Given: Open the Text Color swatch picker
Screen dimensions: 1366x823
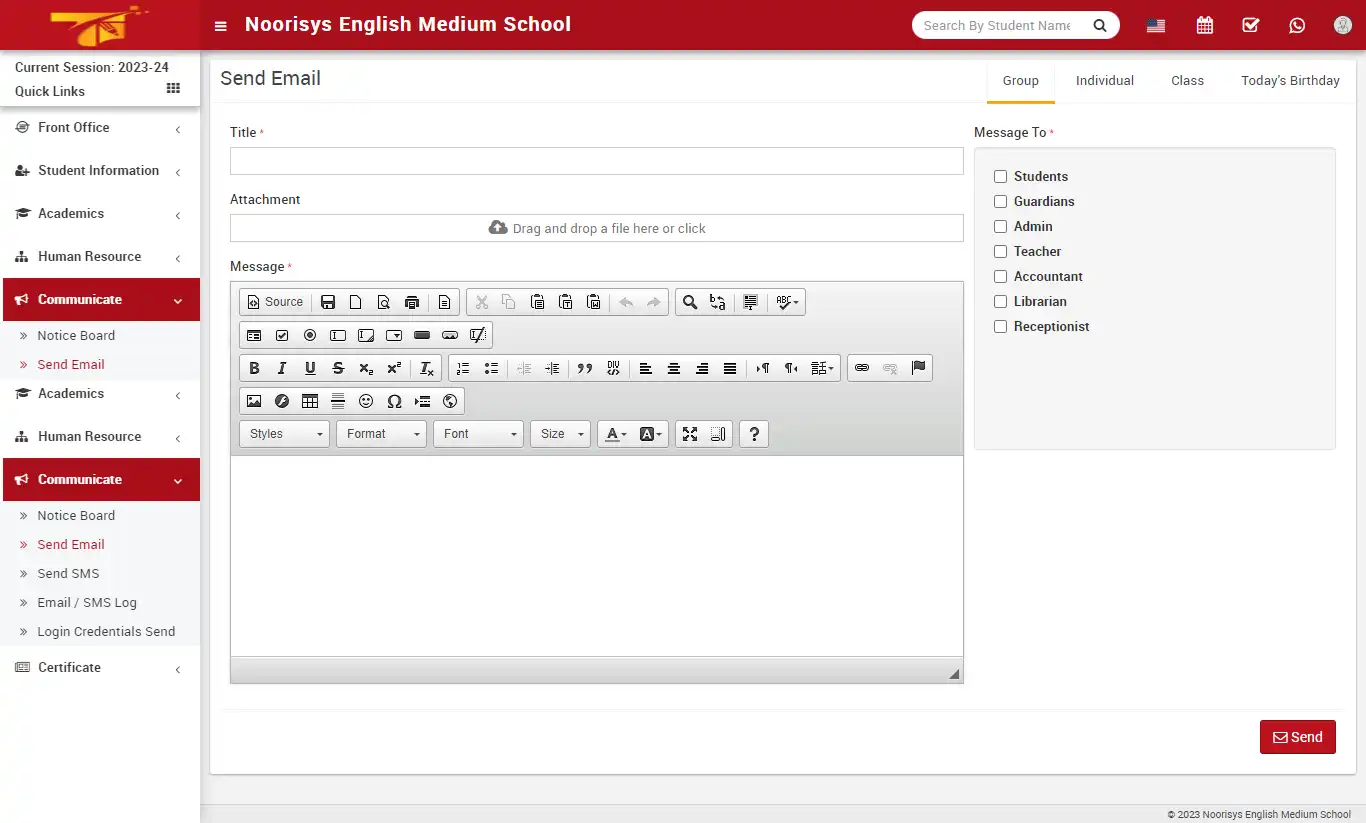Looking at the screenshot, I should pyautogui.click(x=613, y=433).
